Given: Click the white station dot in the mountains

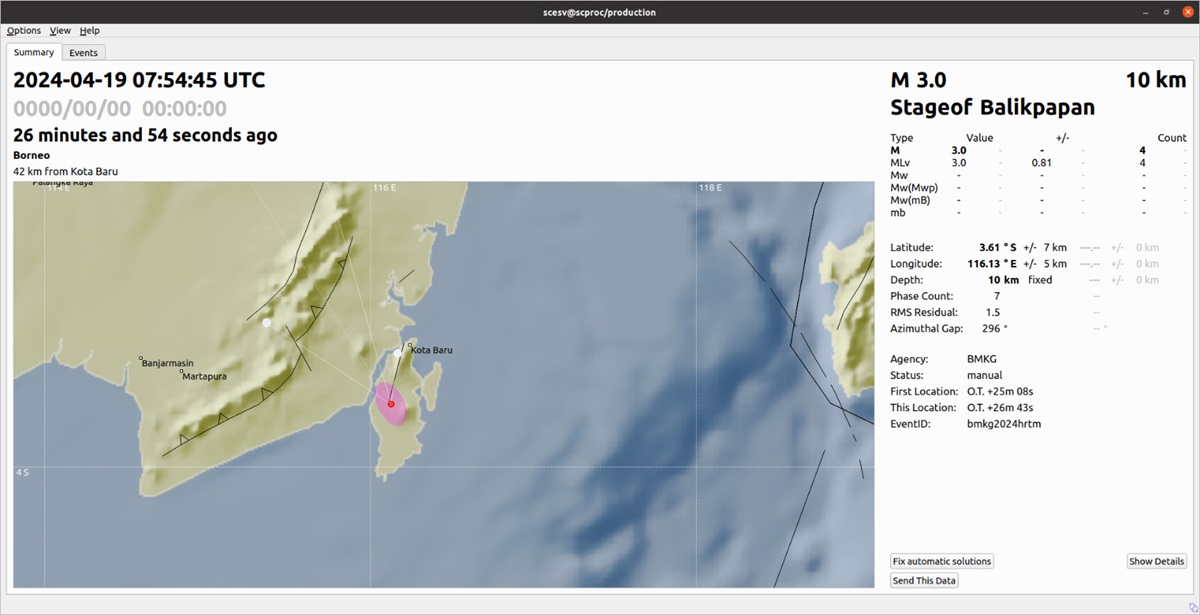Looking at the screenshot, I should [x=266, y=323].
